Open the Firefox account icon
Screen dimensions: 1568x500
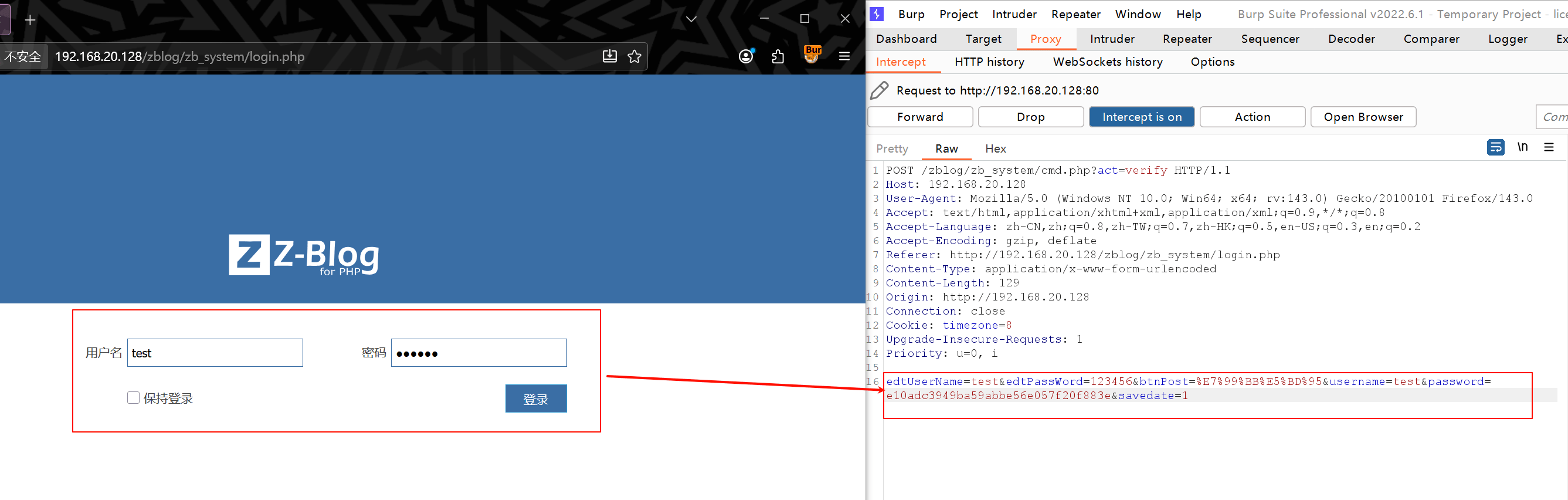pos(746,57)
